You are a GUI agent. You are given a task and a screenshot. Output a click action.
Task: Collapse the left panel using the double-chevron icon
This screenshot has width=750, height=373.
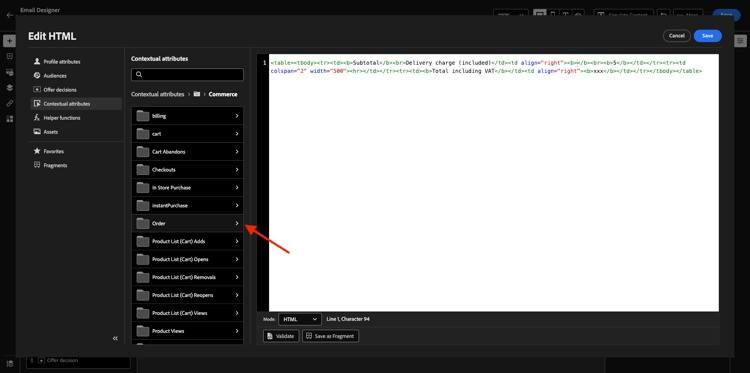(x=115, y=338)
